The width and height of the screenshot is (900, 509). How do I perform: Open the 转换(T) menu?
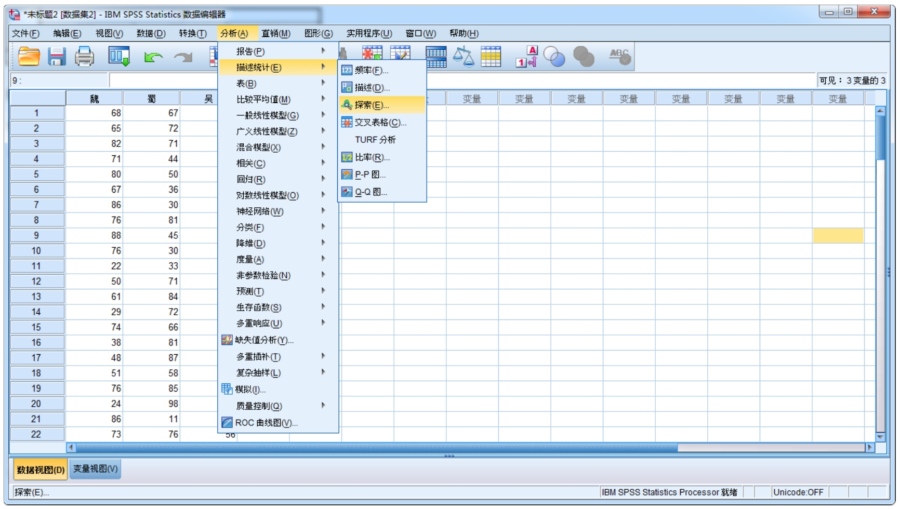192,33
